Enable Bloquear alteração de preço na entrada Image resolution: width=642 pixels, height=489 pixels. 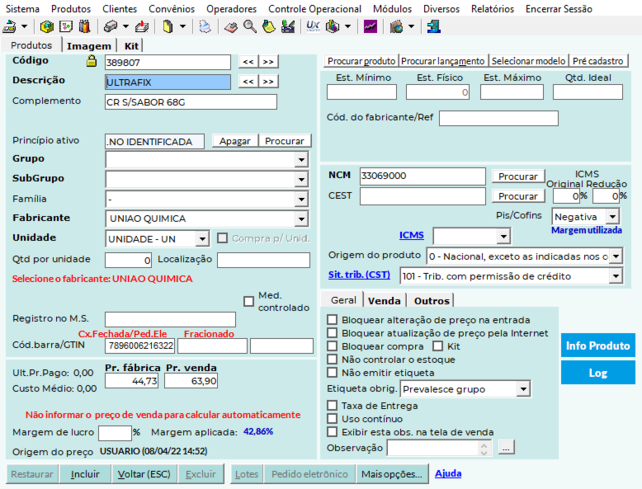click(x=332, y=319)
